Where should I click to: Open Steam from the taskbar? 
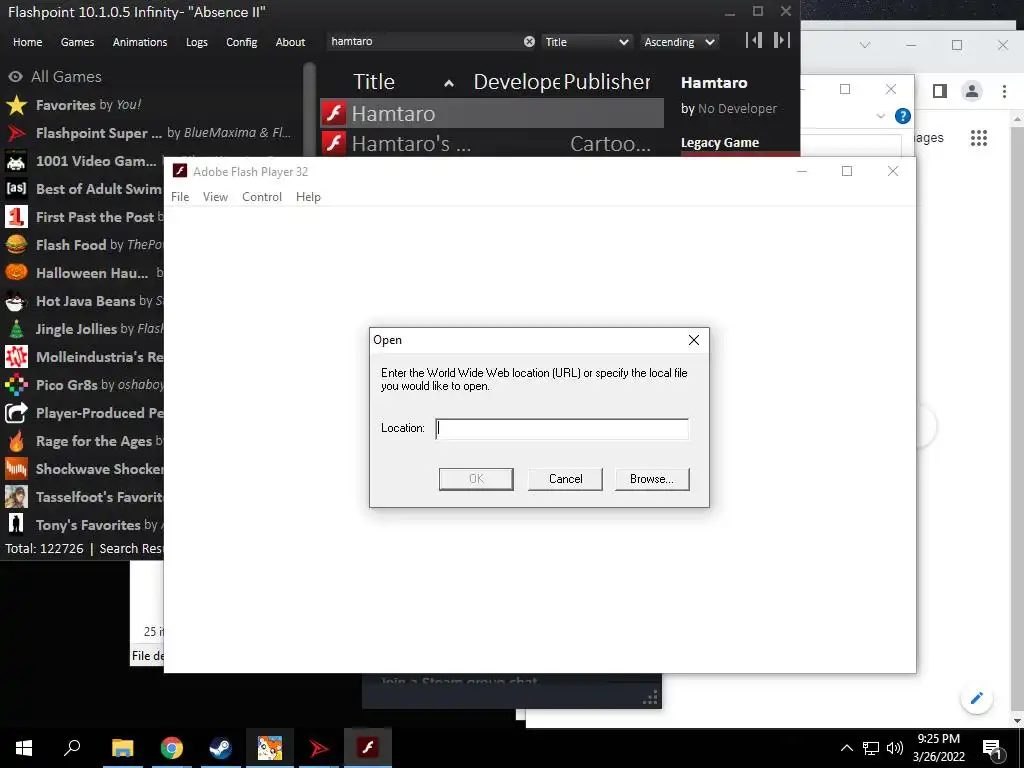[x=220, y=748]
